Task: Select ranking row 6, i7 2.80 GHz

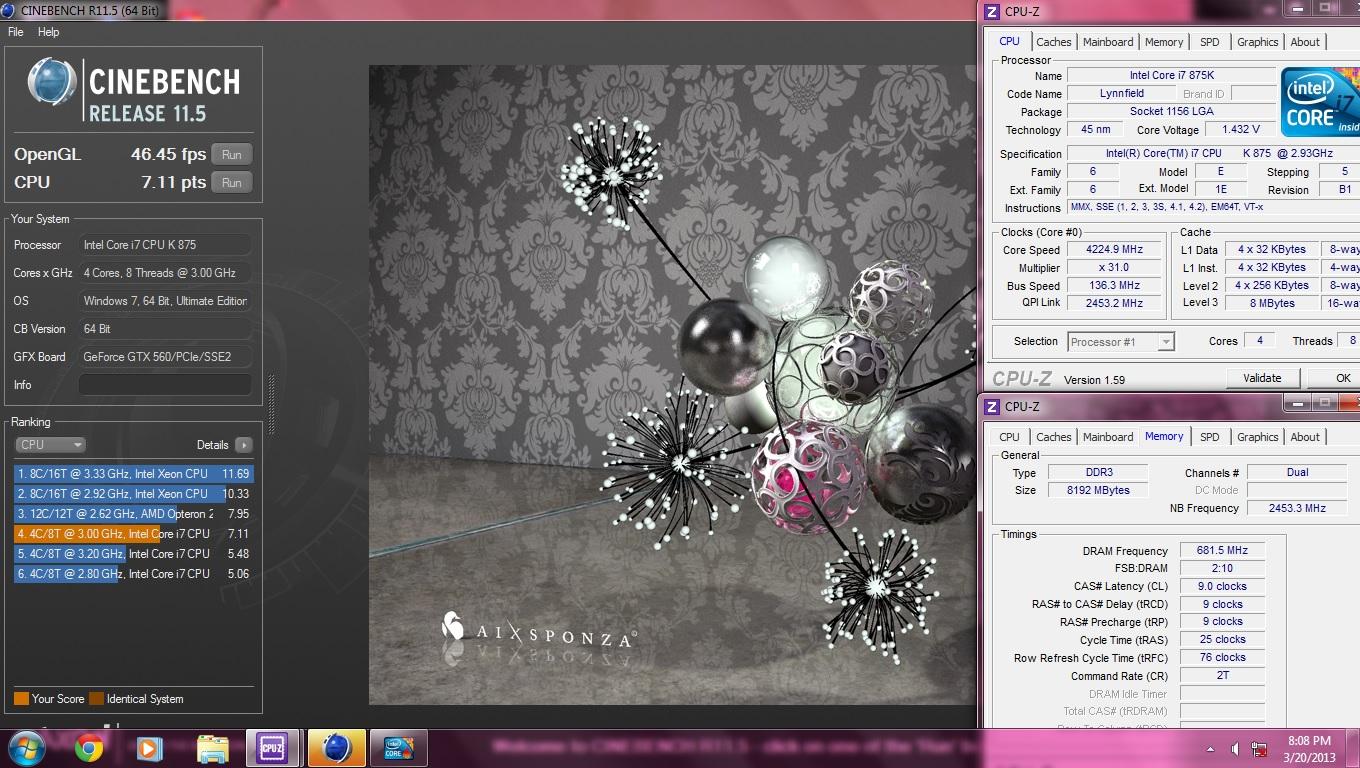Action: pos(134,574)
